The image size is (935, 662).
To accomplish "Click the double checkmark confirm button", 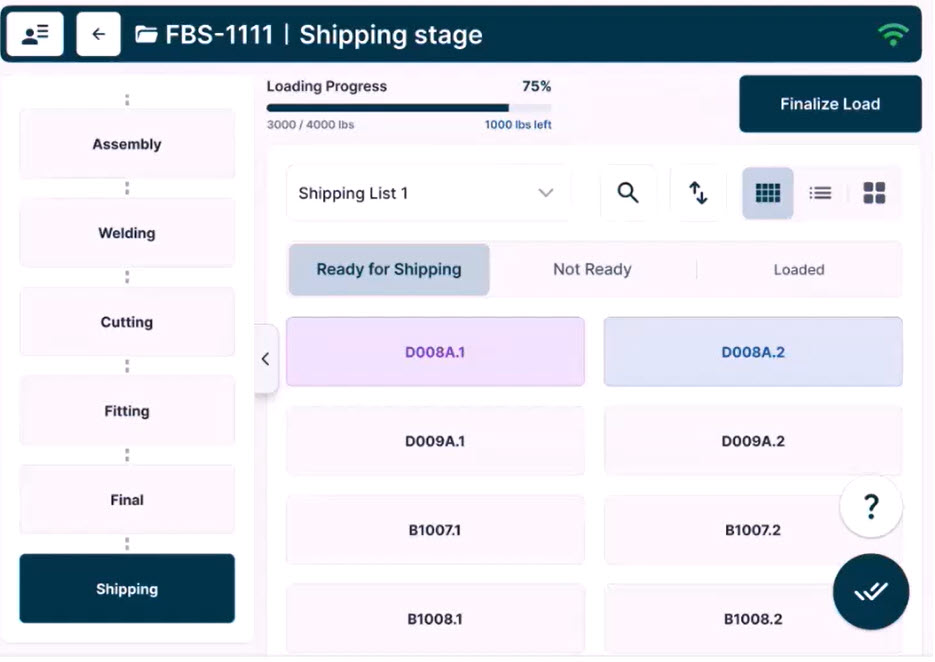I will (870, 592).
